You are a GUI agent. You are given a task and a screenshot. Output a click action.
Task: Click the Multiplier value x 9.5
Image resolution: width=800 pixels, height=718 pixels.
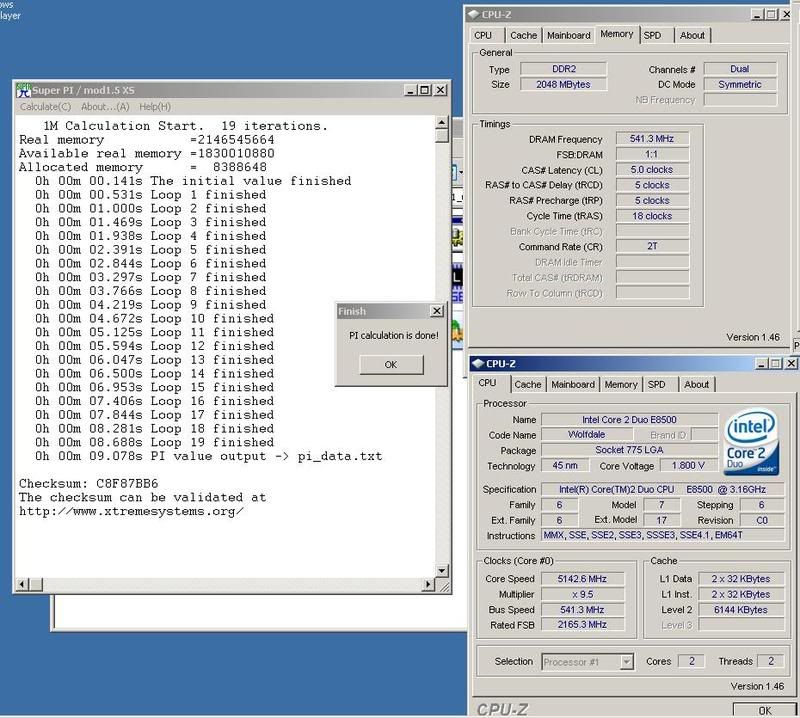pyautogui.click(x=582, y=594)
